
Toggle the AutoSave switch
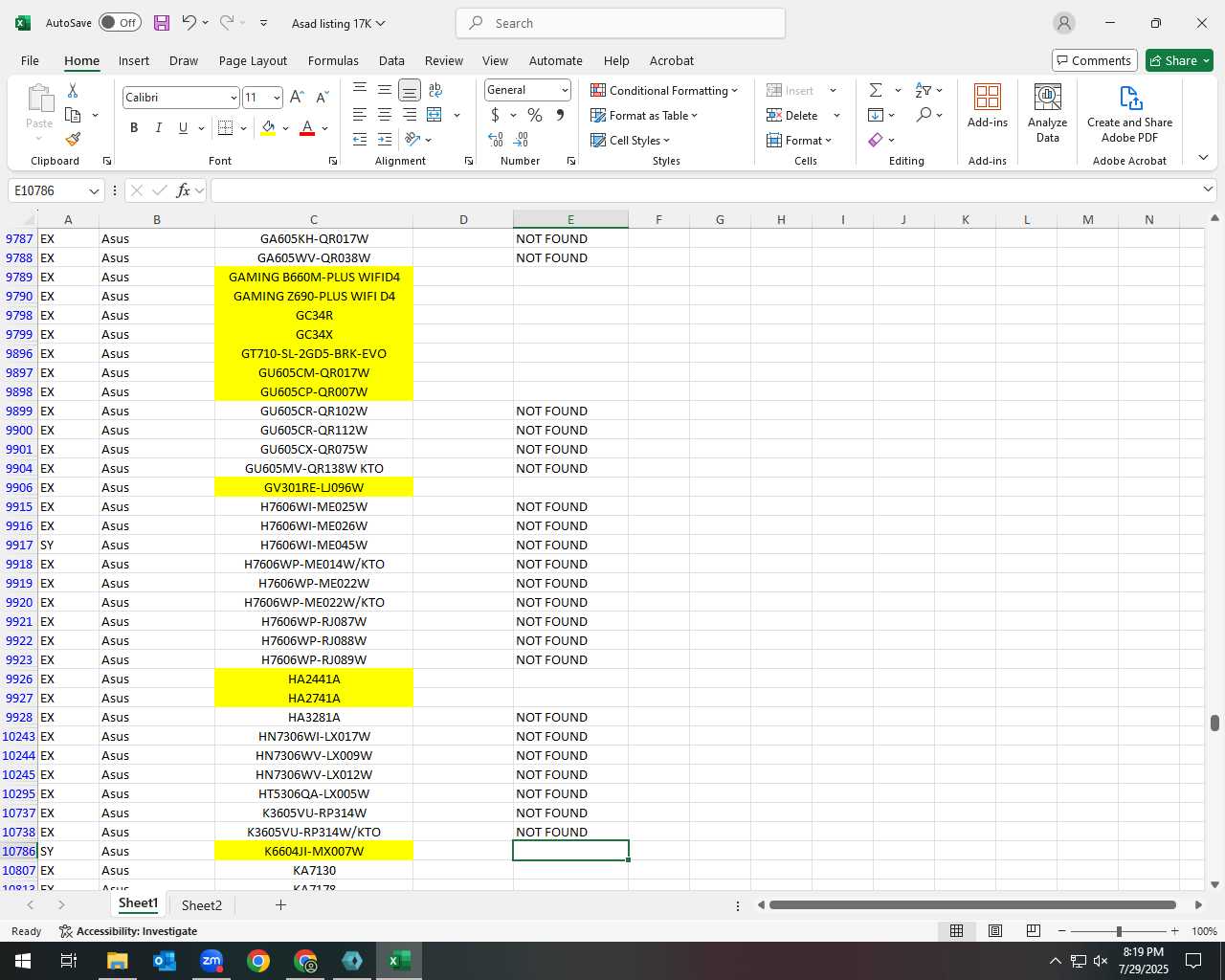pyautogui.click(x=120, y=23)
